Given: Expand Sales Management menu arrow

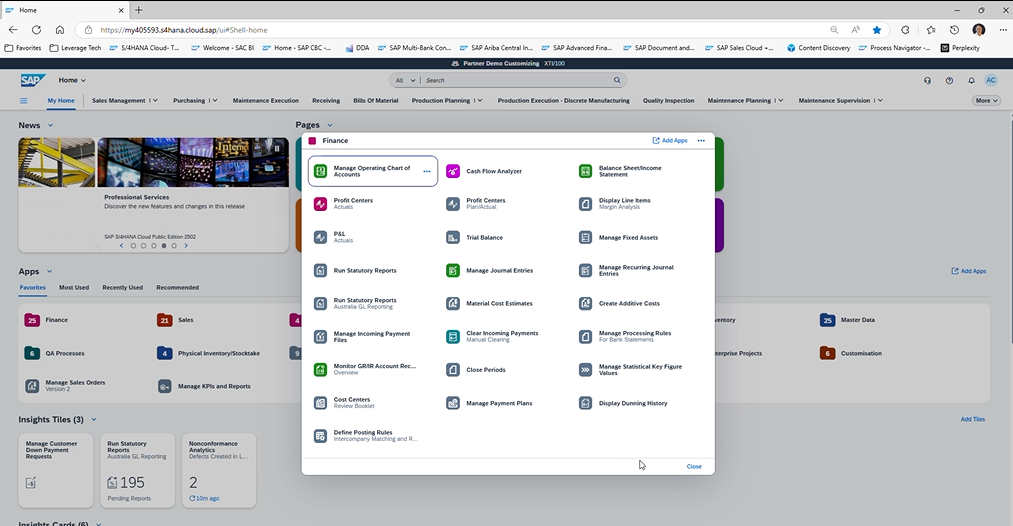Looking at the screenshot, I should (155, 101).
